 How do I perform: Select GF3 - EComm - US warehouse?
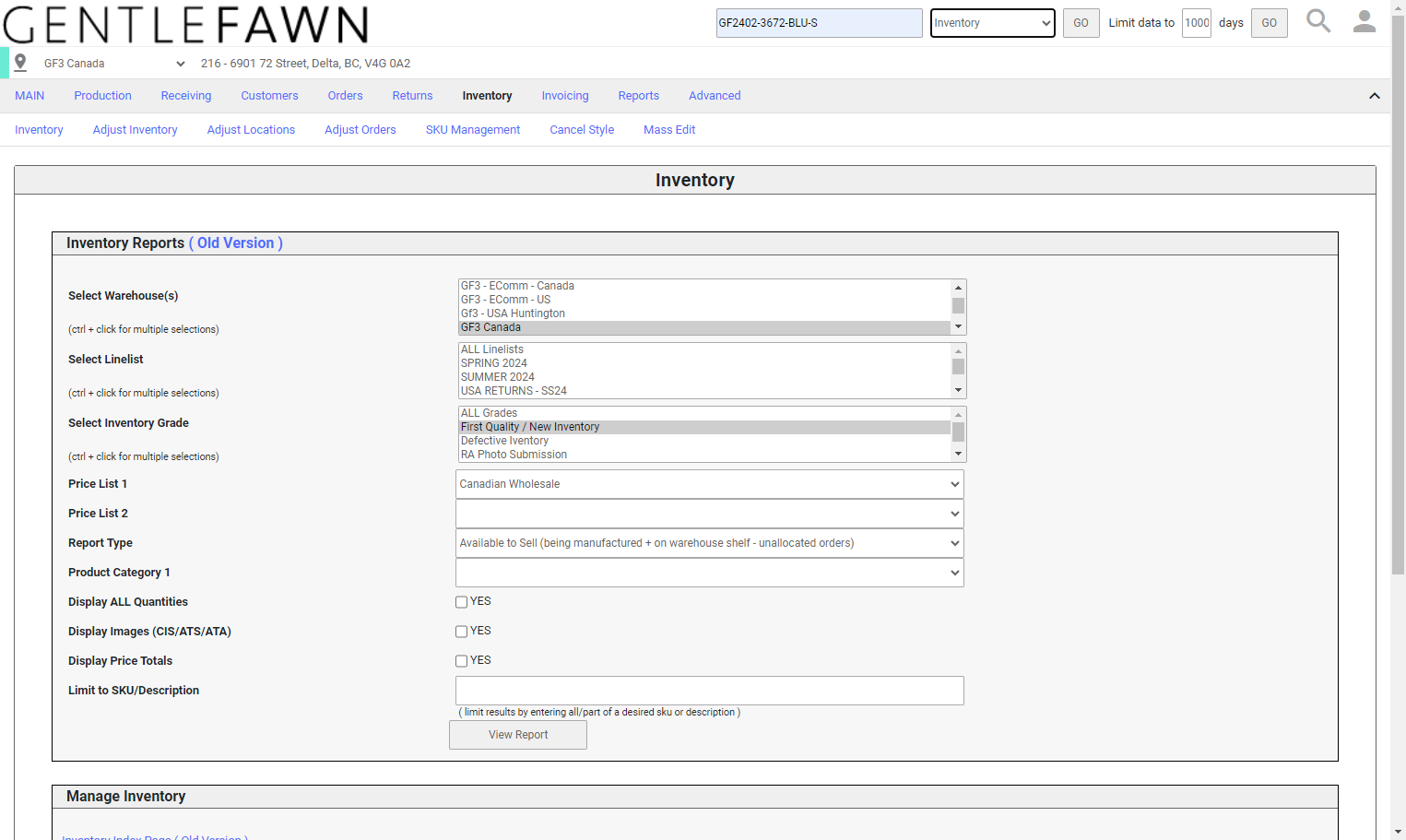704,300
